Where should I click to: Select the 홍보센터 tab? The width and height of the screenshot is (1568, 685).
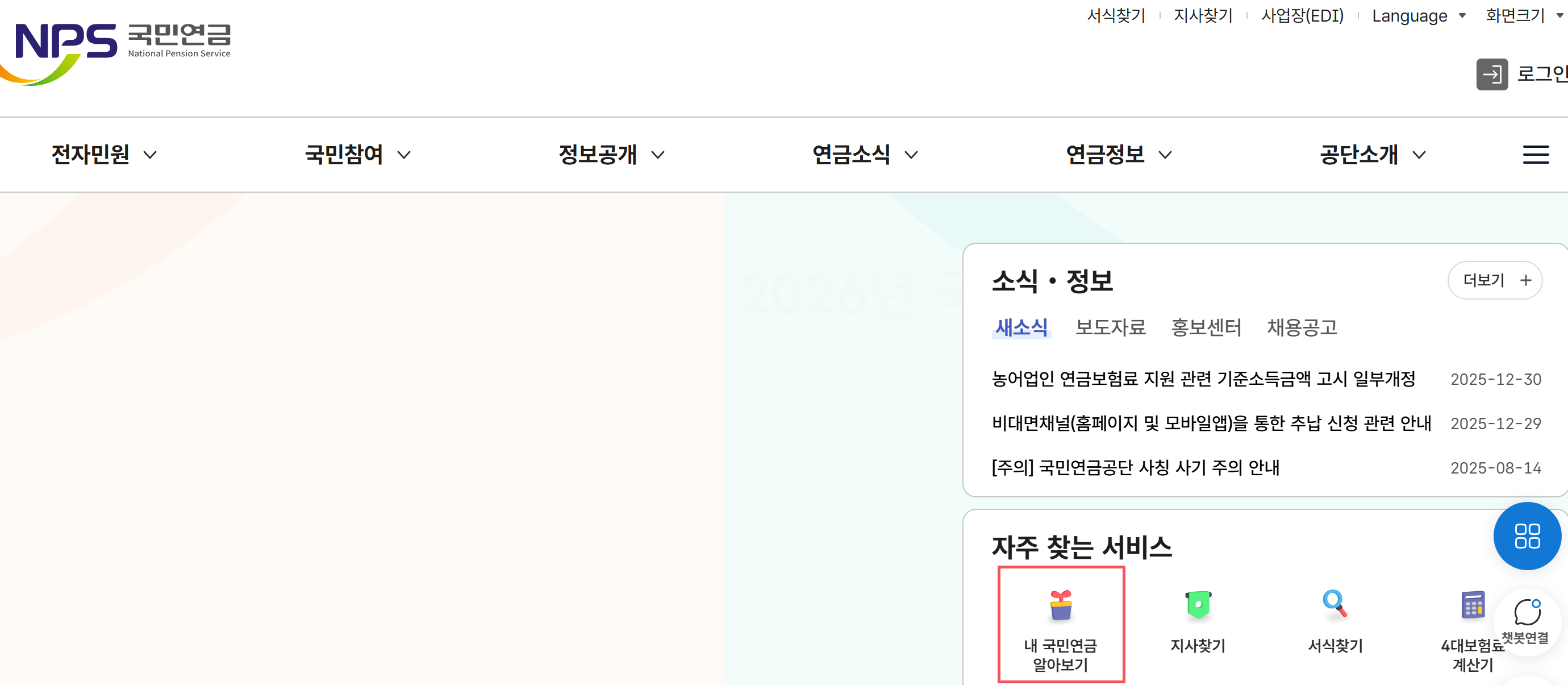point(1206,327)
